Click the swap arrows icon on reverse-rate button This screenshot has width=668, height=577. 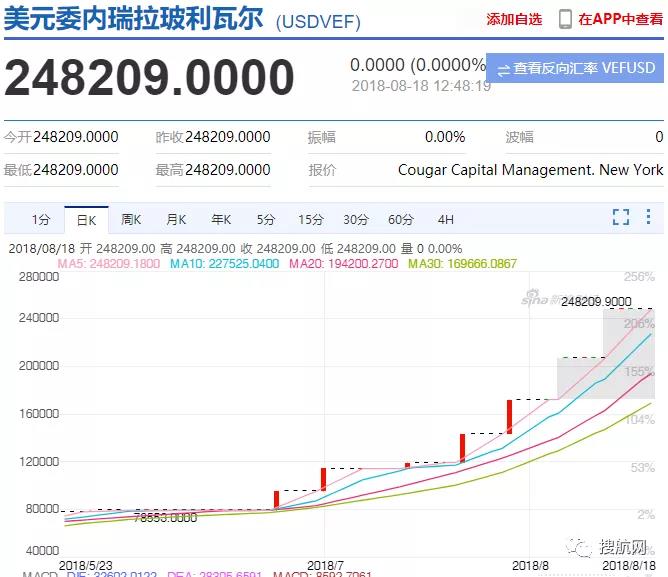point(500,69)
